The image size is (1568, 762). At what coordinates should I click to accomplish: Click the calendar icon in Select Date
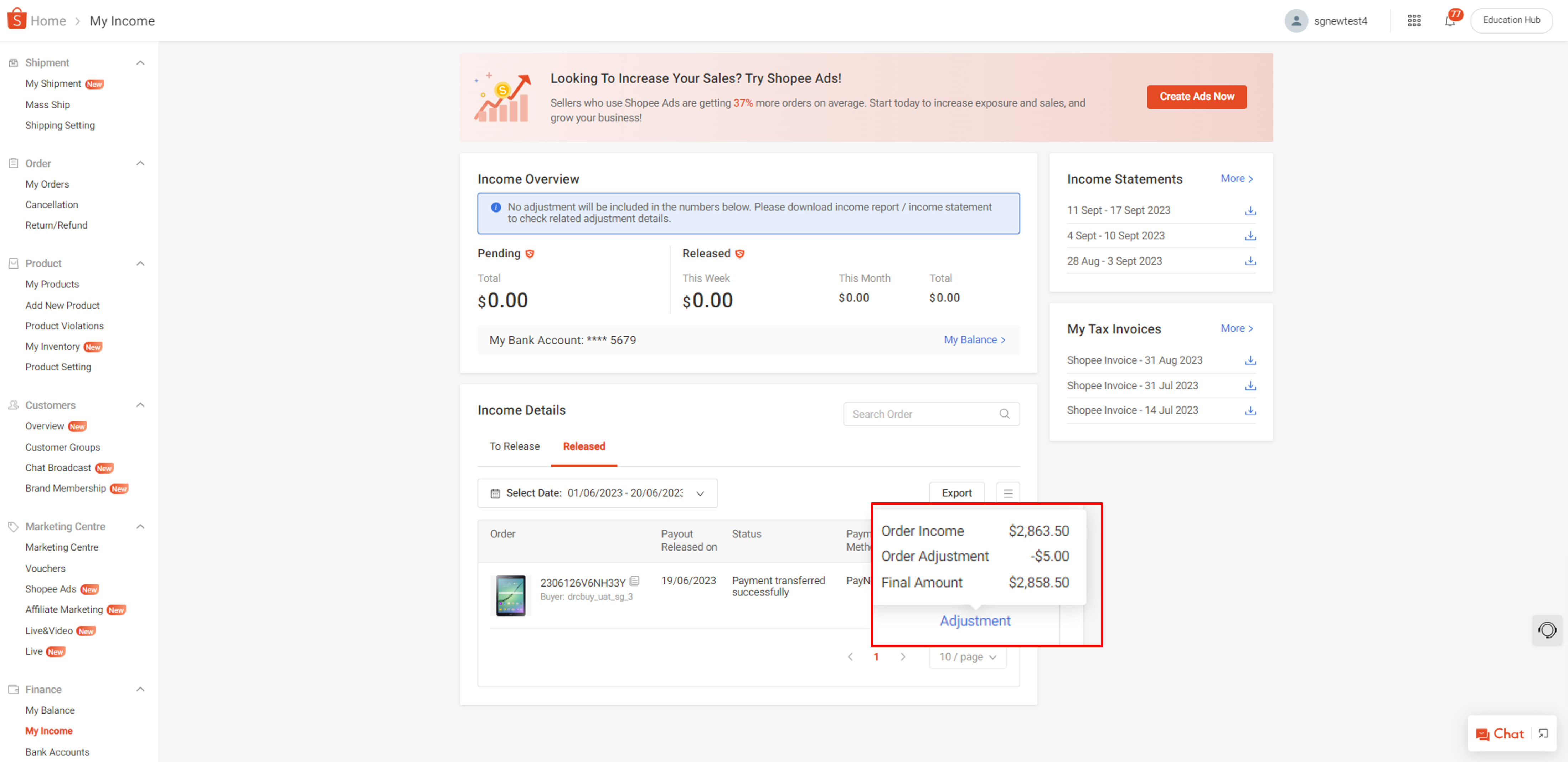[495, 493]
